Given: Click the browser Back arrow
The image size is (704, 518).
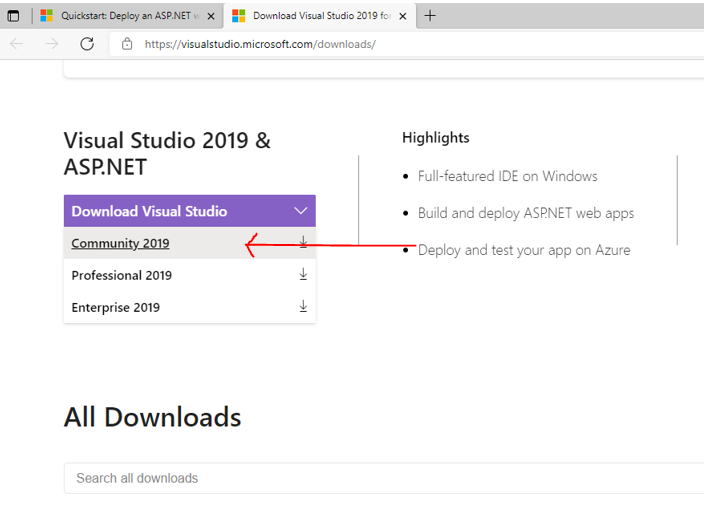Looking at the screenshot, I should [x=17, y=44].
